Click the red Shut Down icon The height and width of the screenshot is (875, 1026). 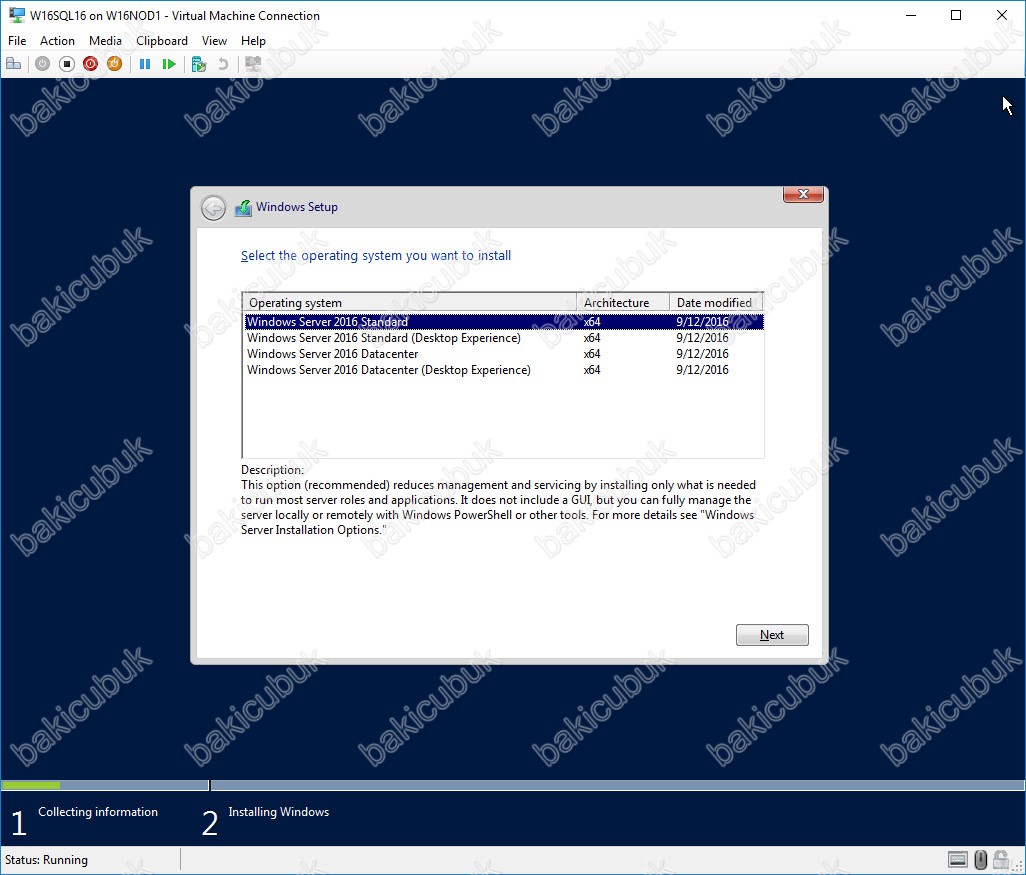pyautogui.click(x=90, y=63)
